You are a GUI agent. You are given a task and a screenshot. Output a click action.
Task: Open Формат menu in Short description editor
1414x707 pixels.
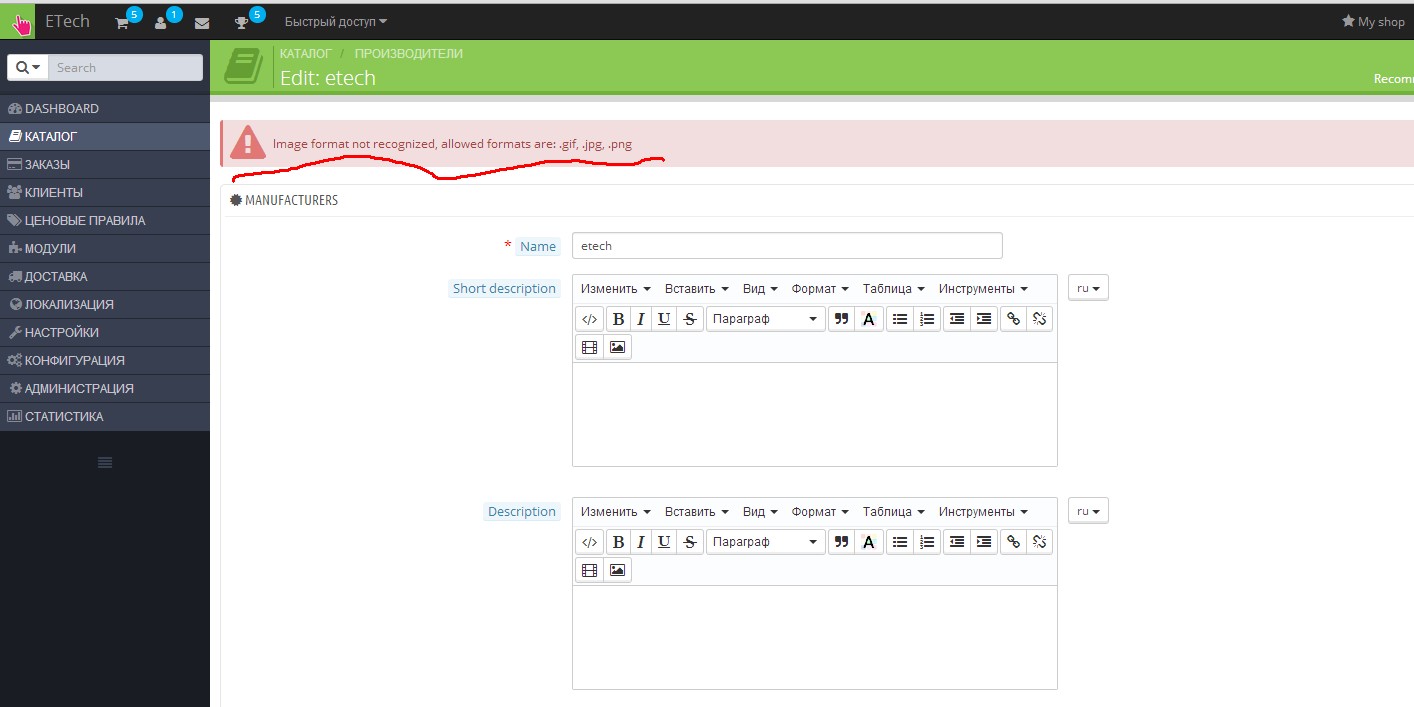[820, 289]
